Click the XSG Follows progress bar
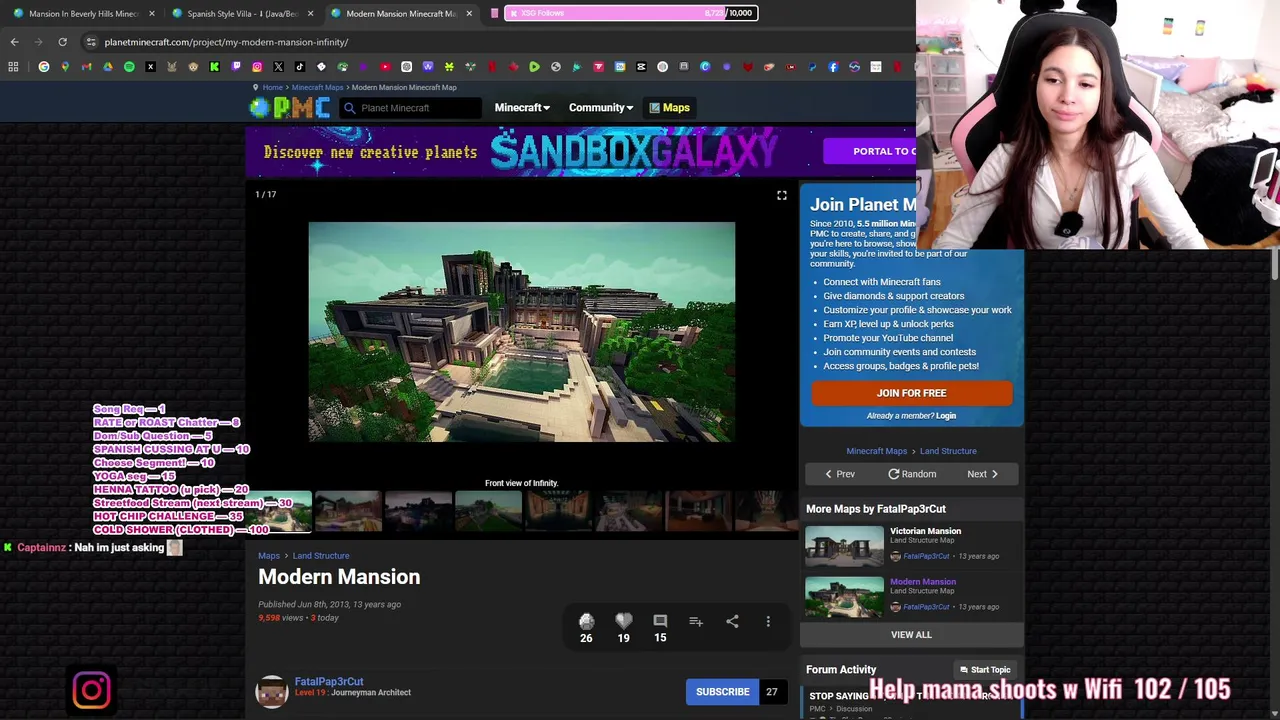 click(x=630, y=13)
